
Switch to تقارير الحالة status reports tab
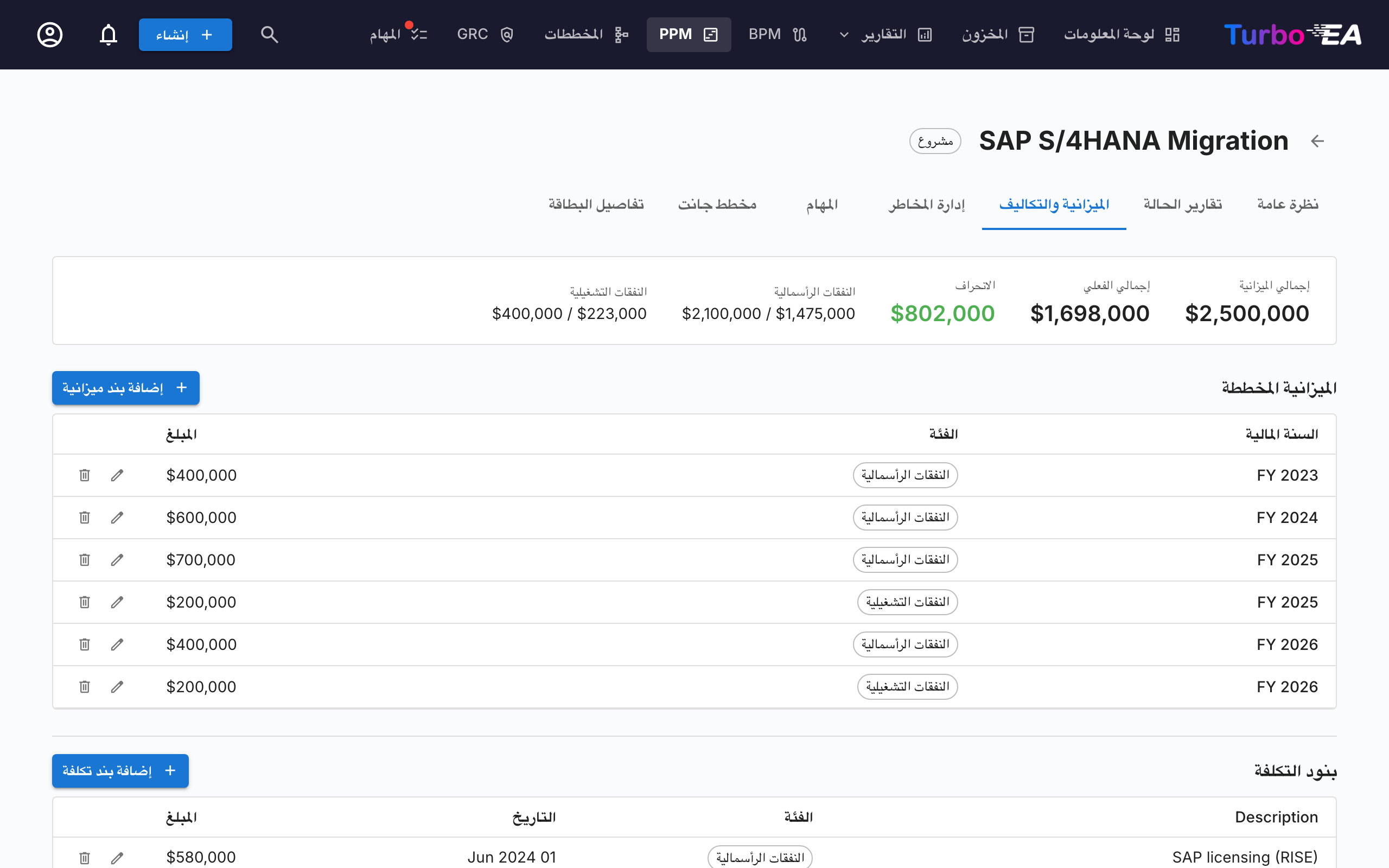1182,205
